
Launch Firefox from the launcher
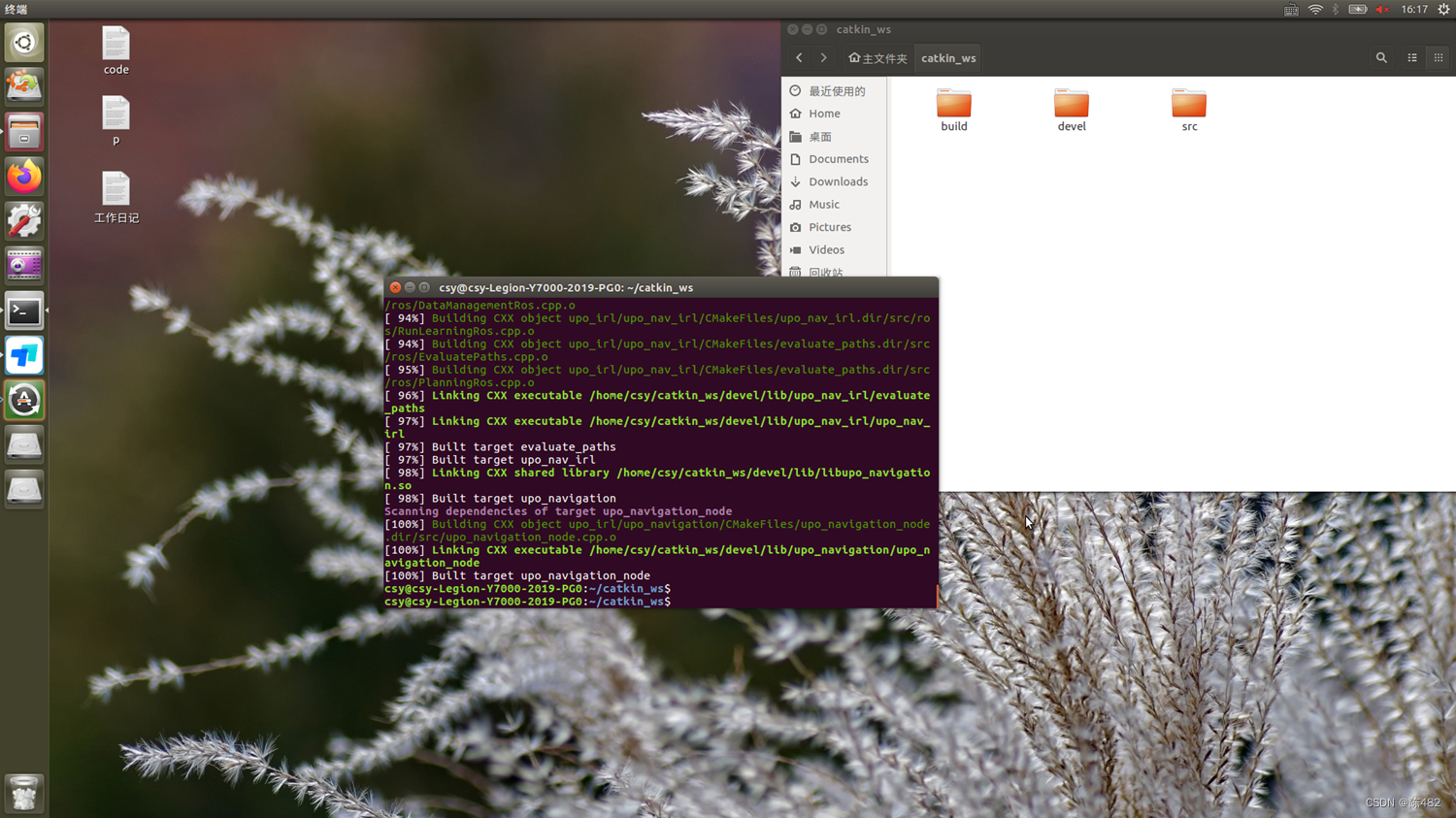tap(24, 177)
